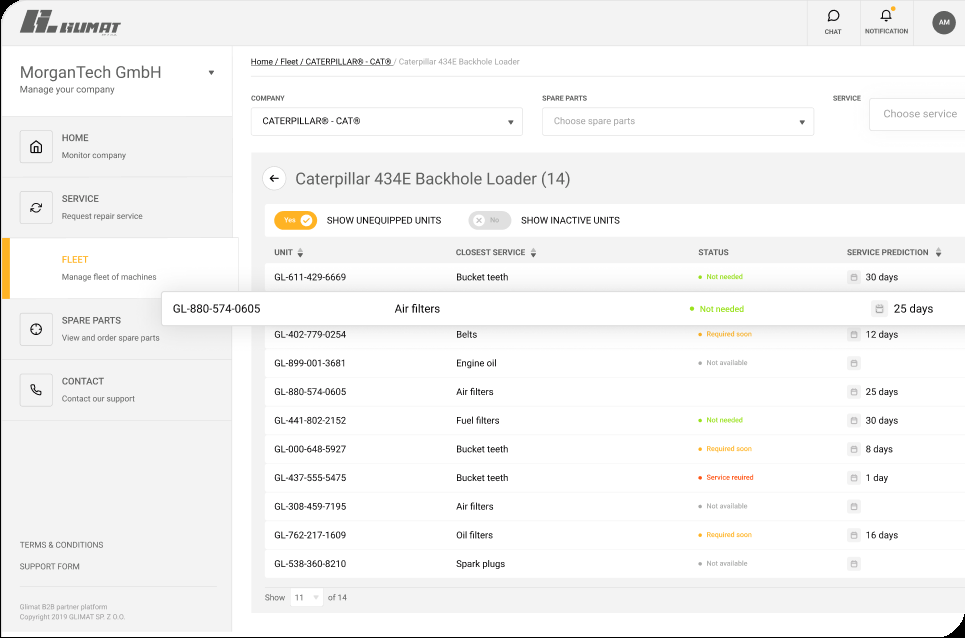
Task: Click calendar icon in GL-899-001-3681 row
Action: click(854, 363)
